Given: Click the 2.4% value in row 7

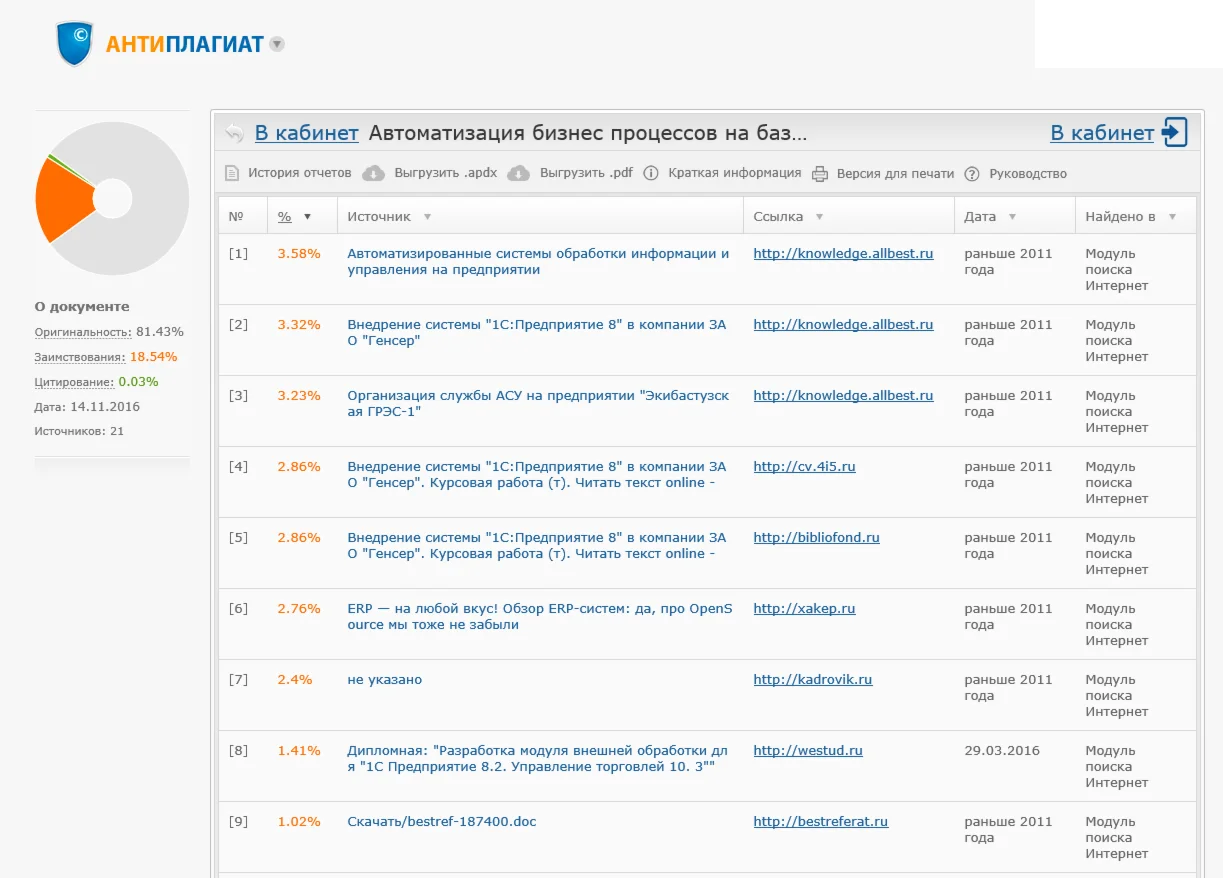Looking at the screenshot, I should coord(295,679).
